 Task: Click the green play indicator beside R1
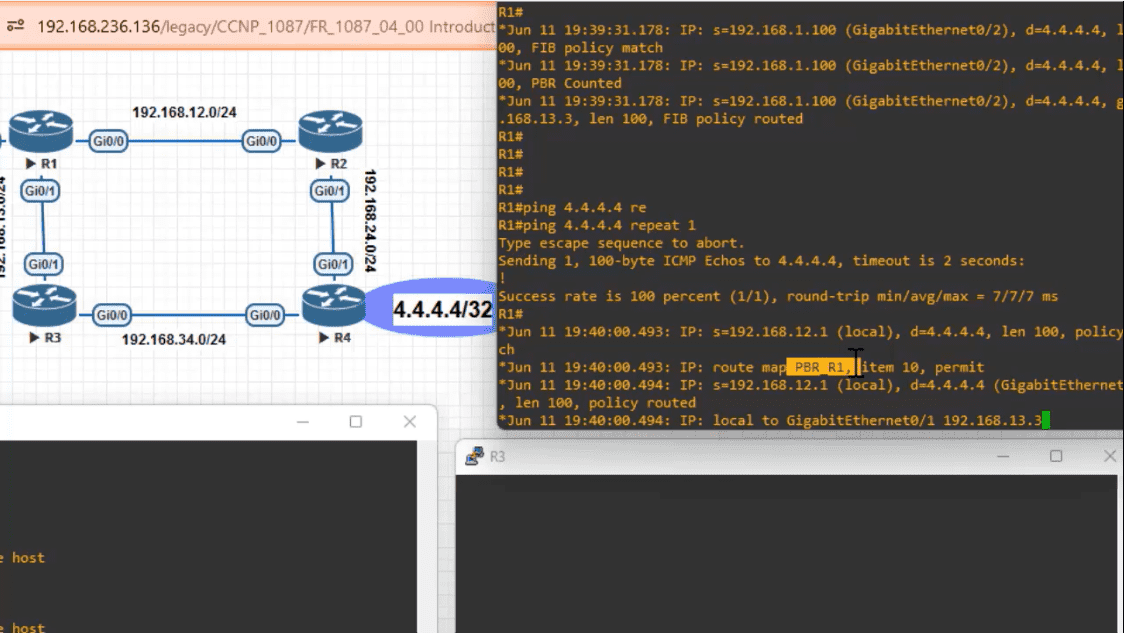point(30,163)
